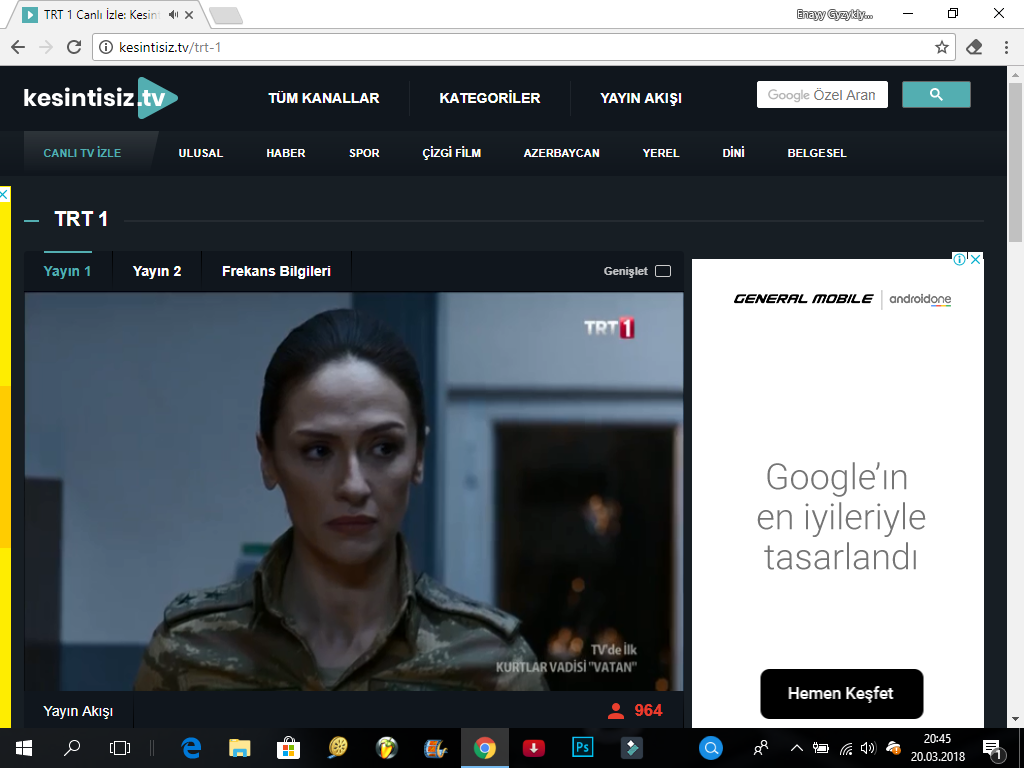Open the red download manager taskbar icon

[x=534, y=748]
